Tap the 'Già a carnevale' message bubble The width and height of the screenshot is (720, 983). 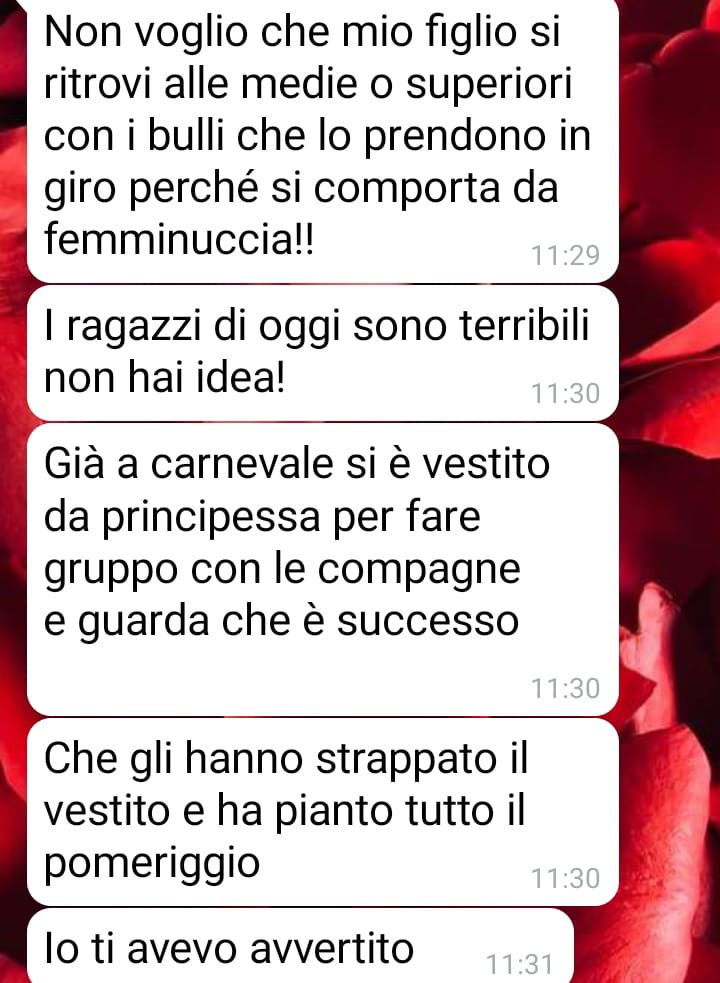click(x=322, y=570)
